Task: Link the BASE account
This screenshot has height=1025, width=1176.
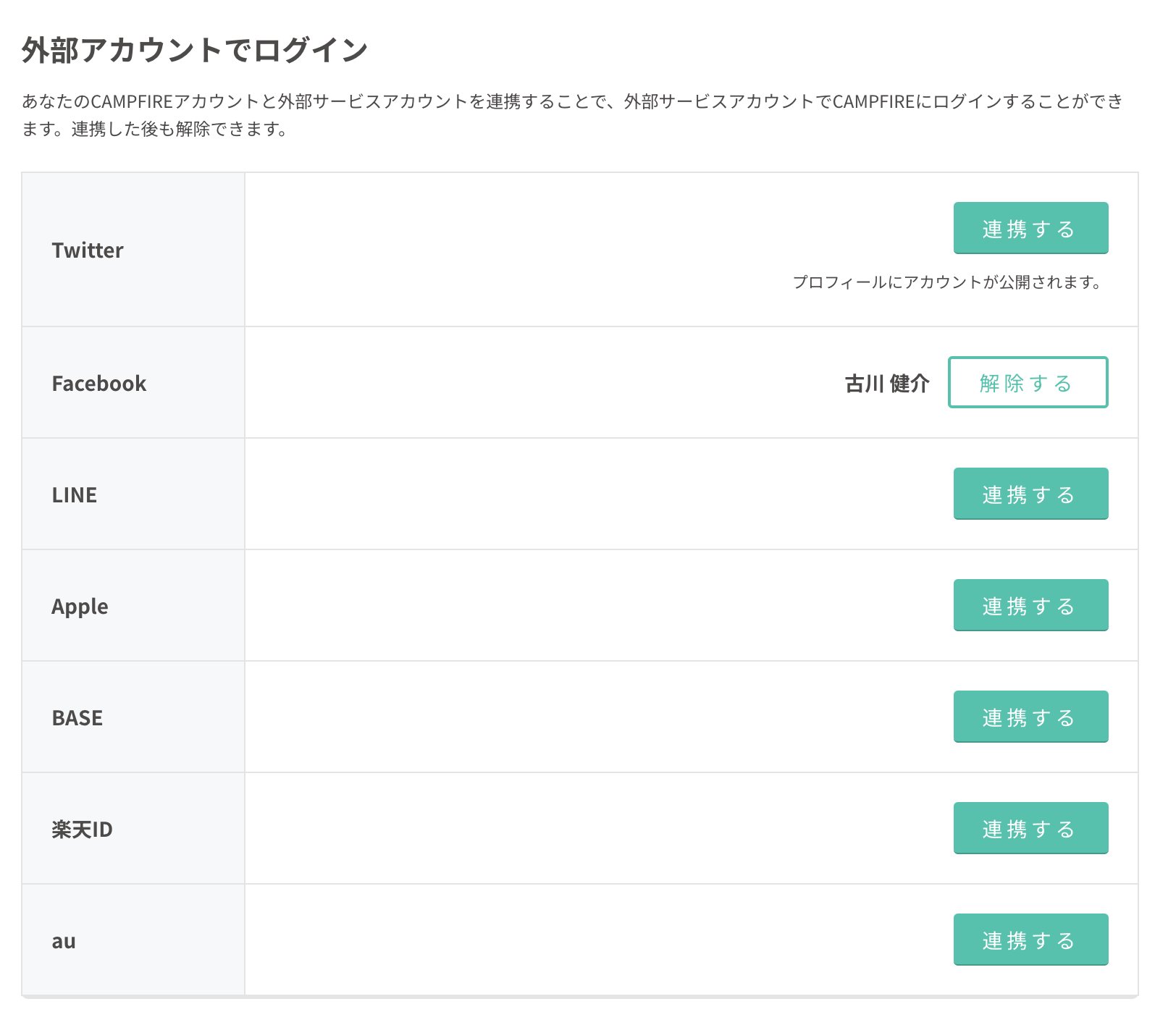Action: [x=1030, y=717]
